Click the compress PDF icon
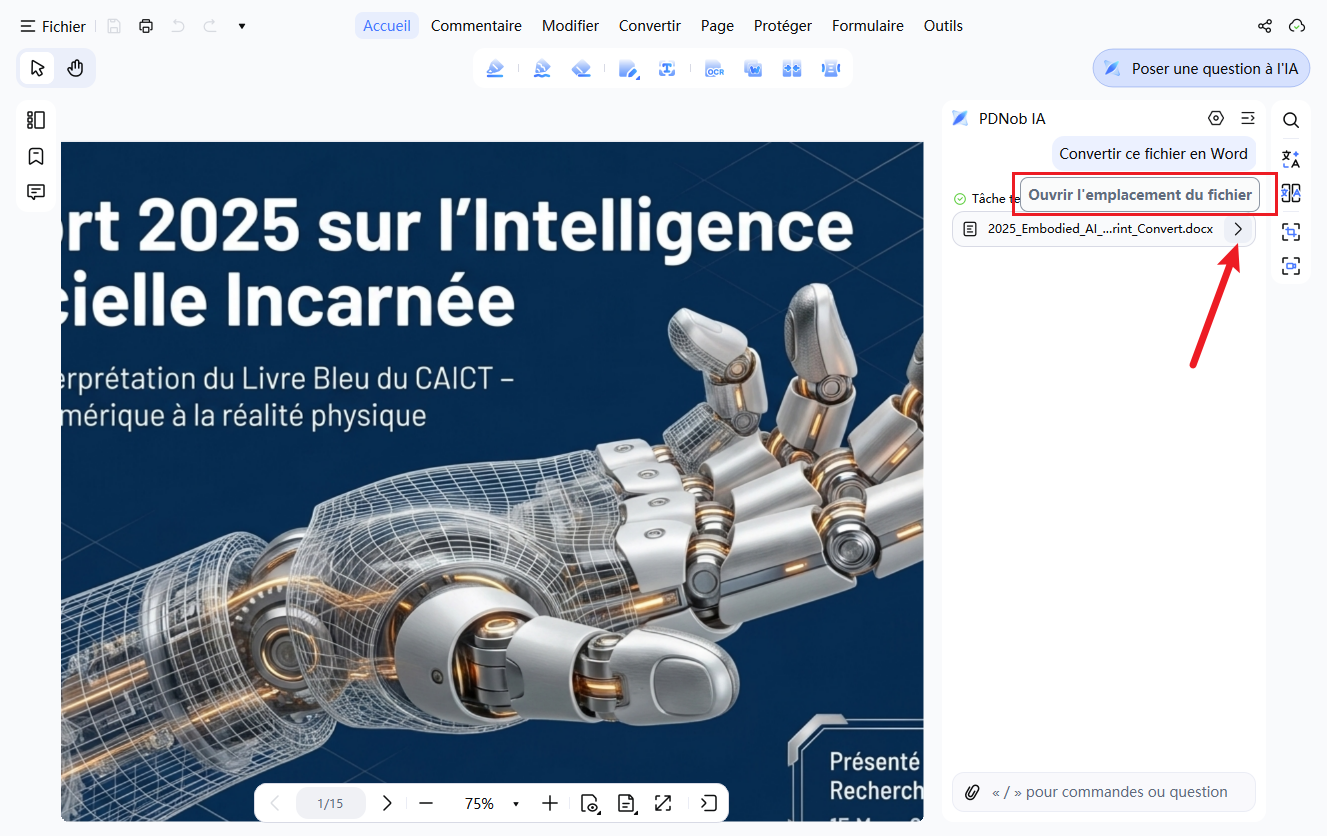1327x836 pixels. [792, 68]
